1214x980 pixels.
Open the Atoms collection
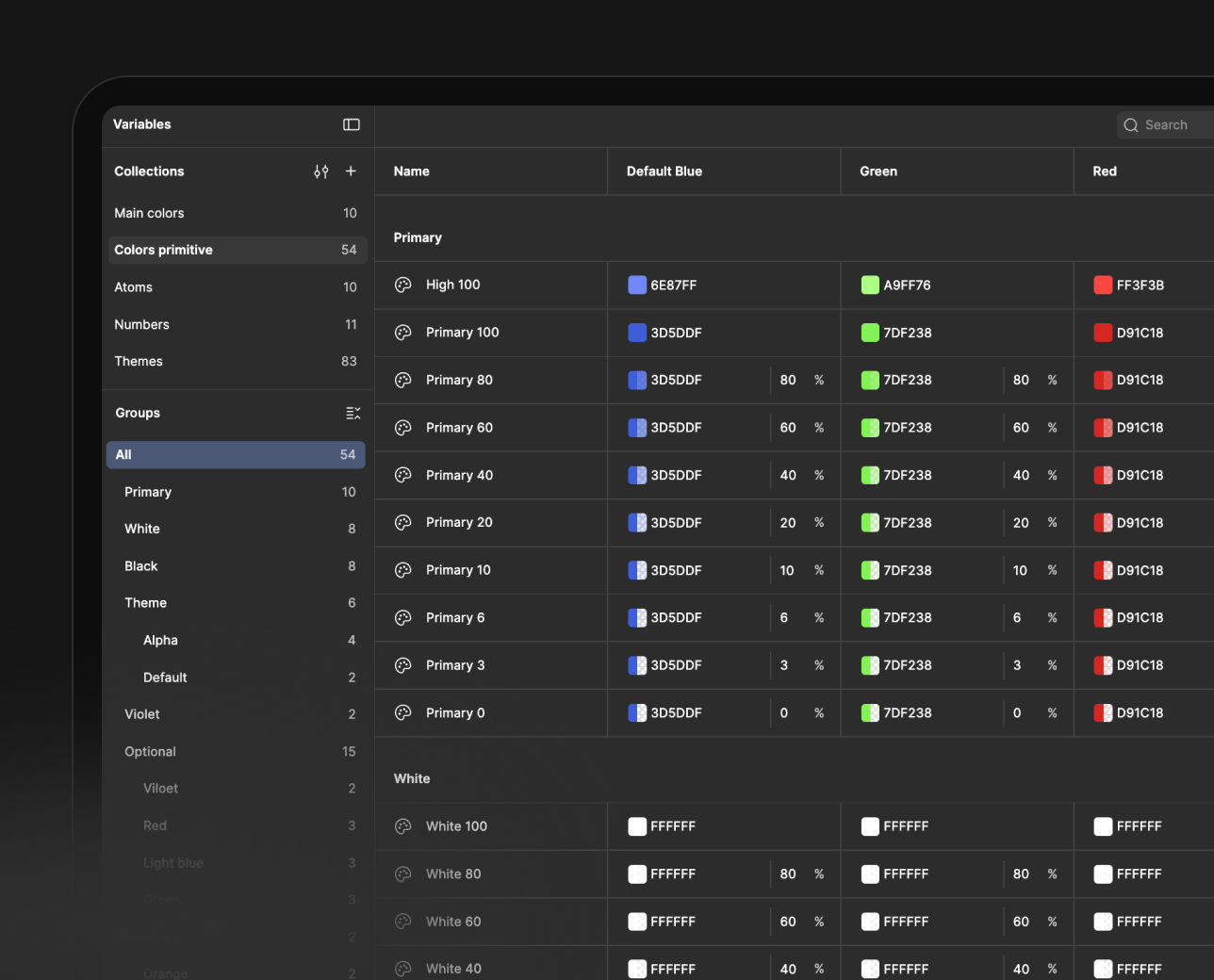tap(236, 287)
